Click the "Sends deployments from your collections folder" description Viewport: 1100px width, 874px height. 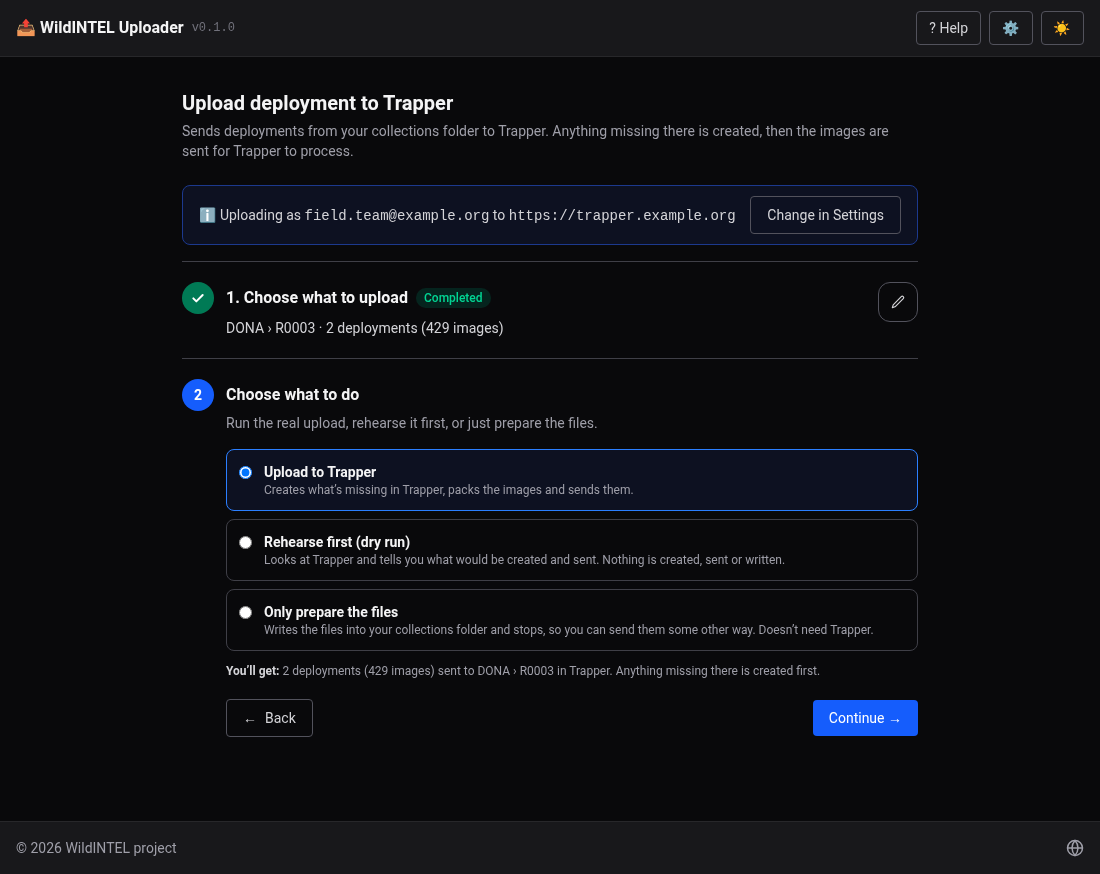click(535, 141)
